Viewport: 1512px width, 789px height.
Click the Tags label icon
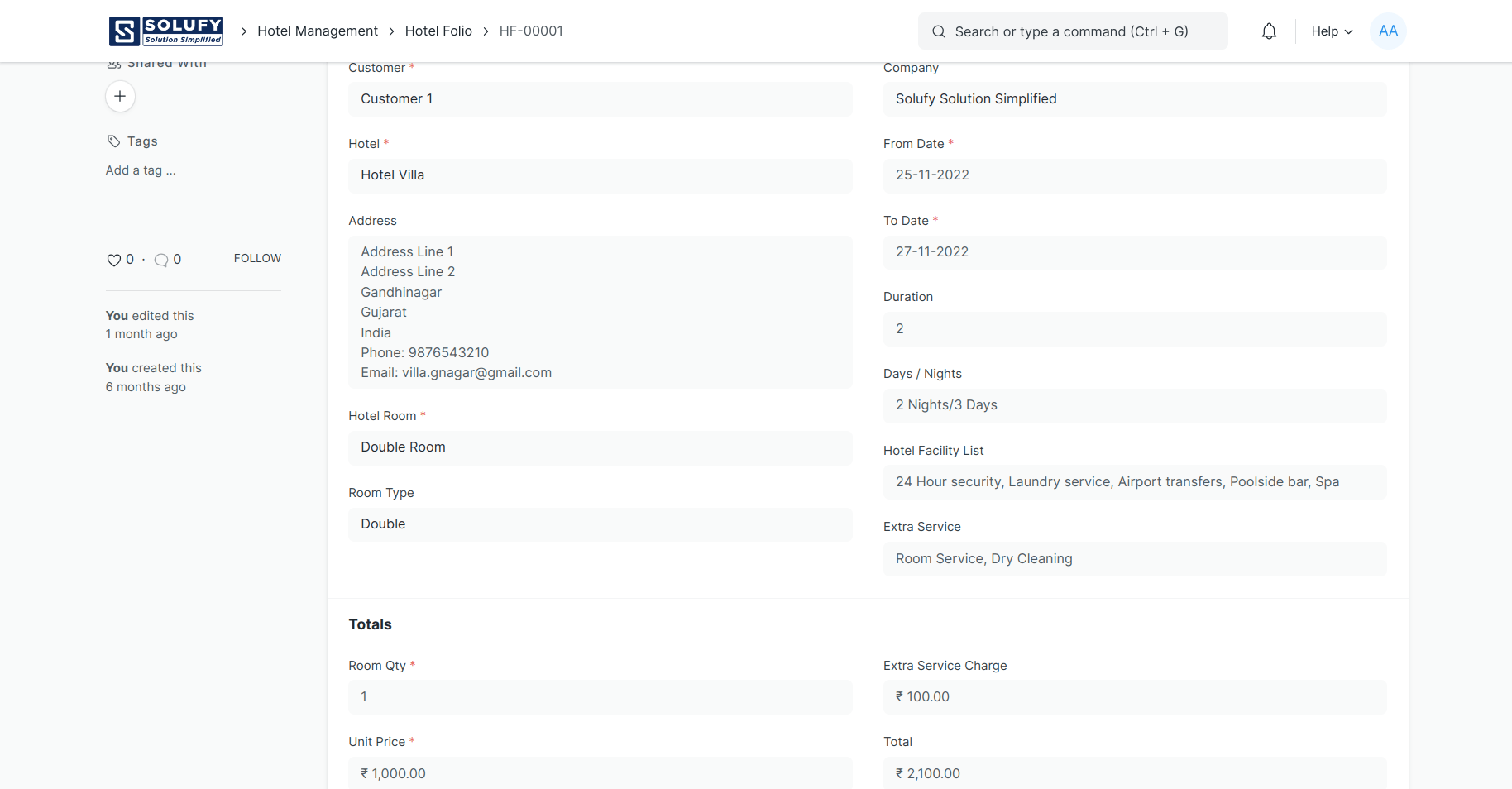pos(113,141)
